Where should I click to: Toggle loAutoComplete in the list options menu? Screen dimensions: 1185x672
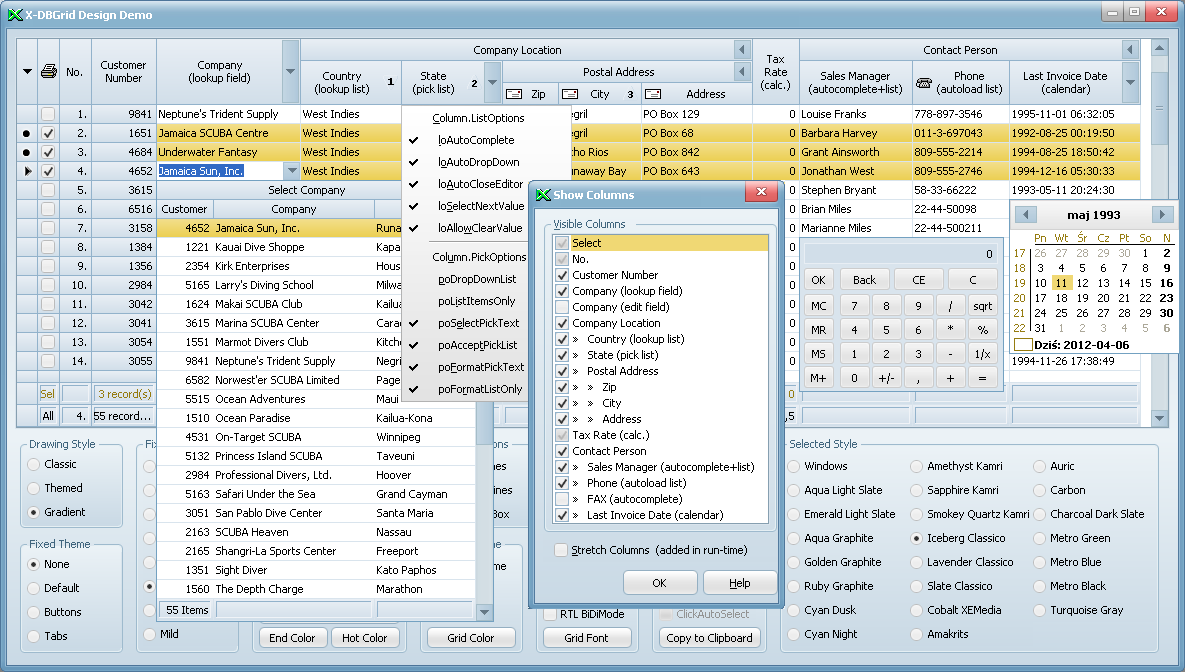click(x=476, y=140)
